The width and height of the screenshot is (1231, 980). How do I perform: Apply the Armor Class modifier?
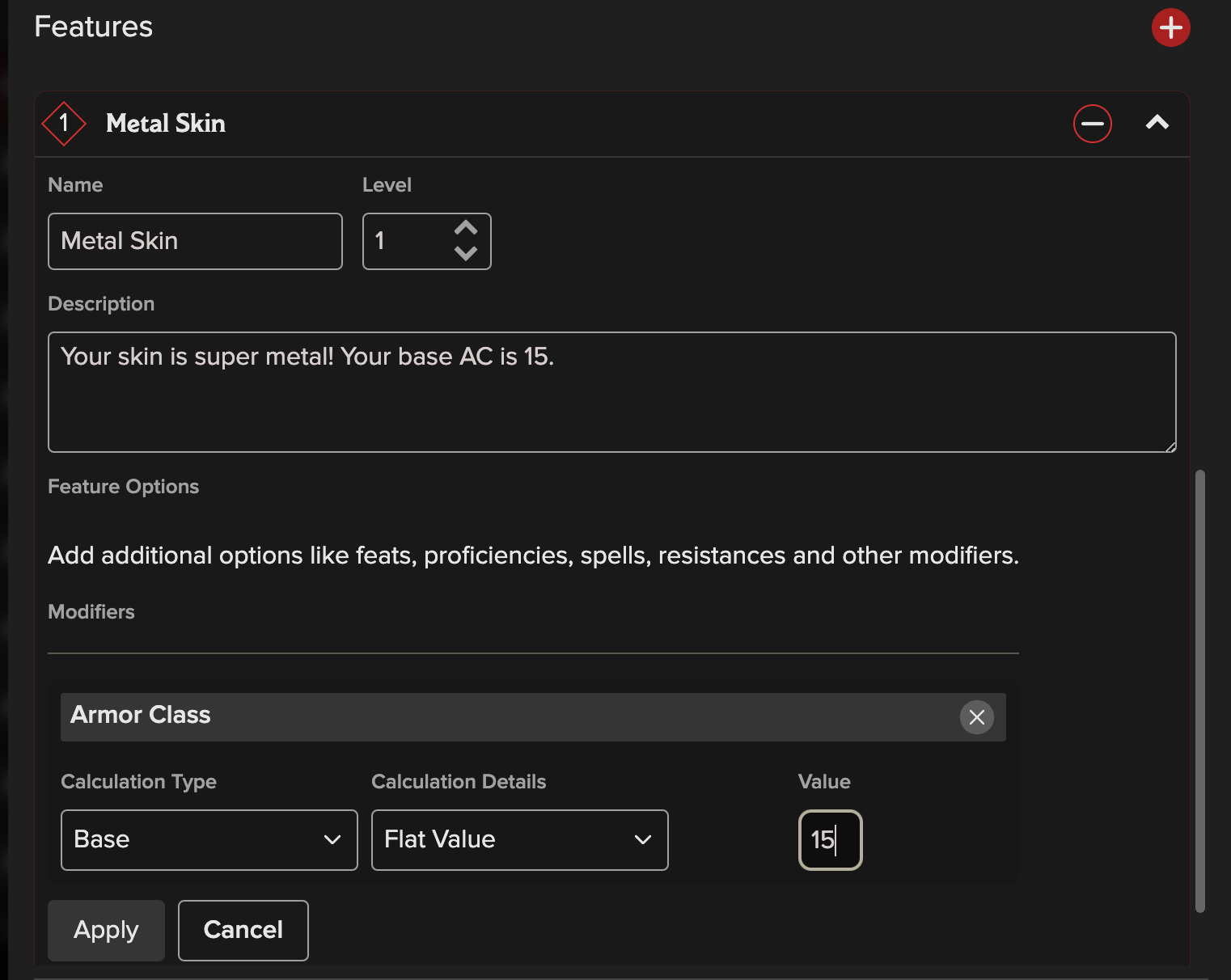(106, 930)
